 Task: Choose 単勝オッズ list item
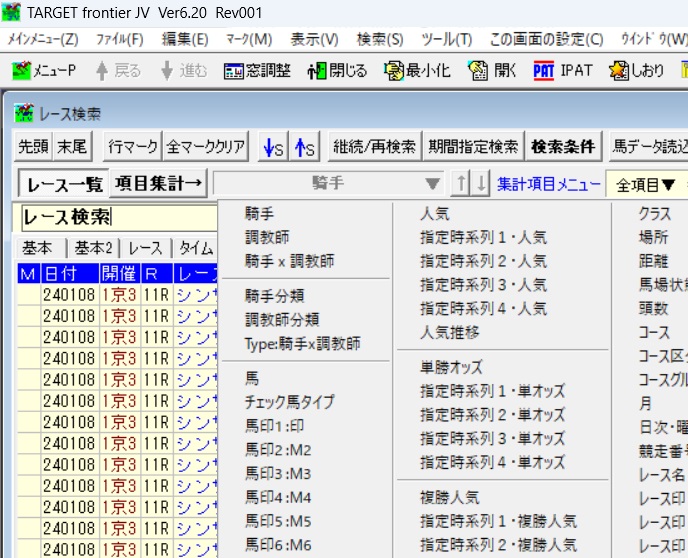[452, 367]
